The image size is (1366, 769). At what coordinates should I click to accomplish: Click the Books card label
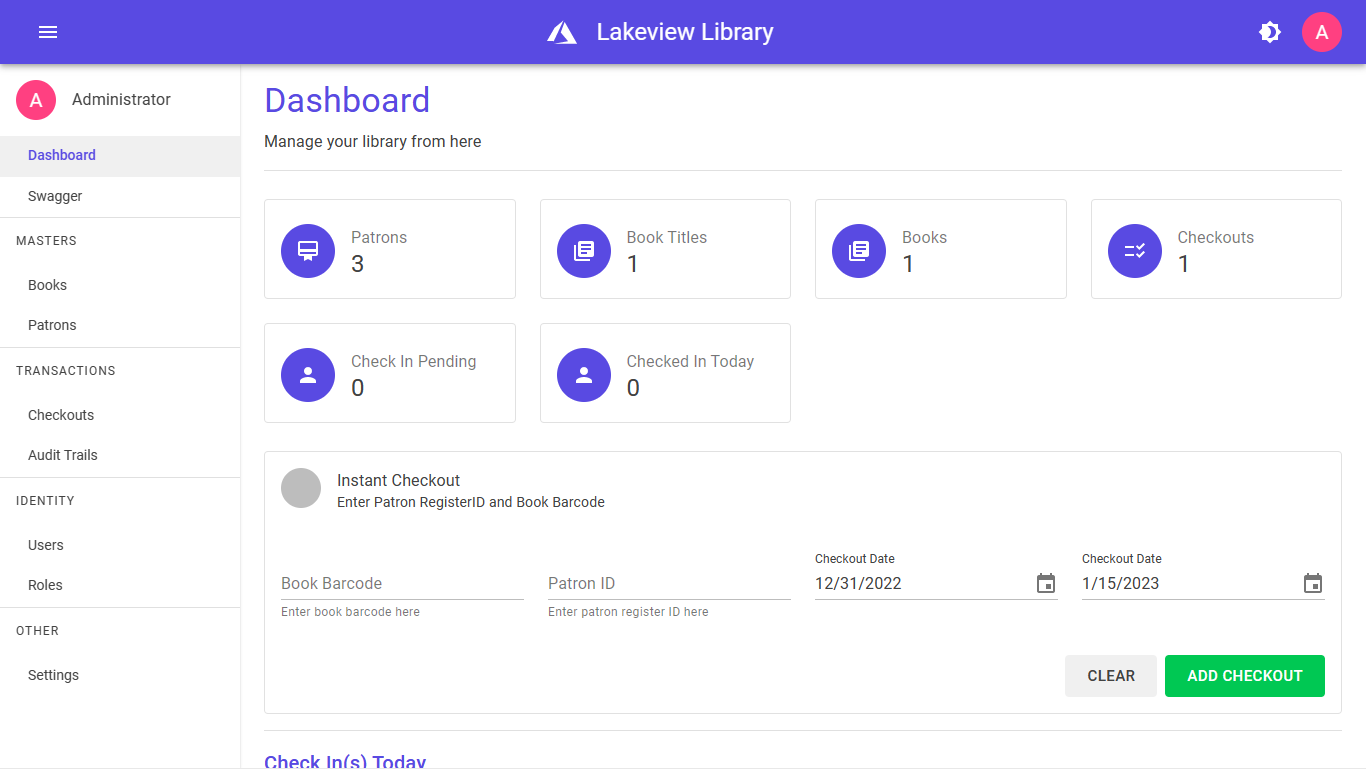925,237
